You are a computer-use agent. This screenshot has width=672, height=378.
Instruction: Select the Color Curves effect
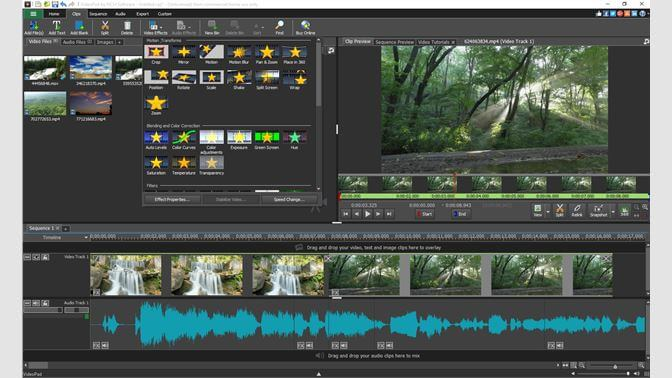[x=184, y=140]
